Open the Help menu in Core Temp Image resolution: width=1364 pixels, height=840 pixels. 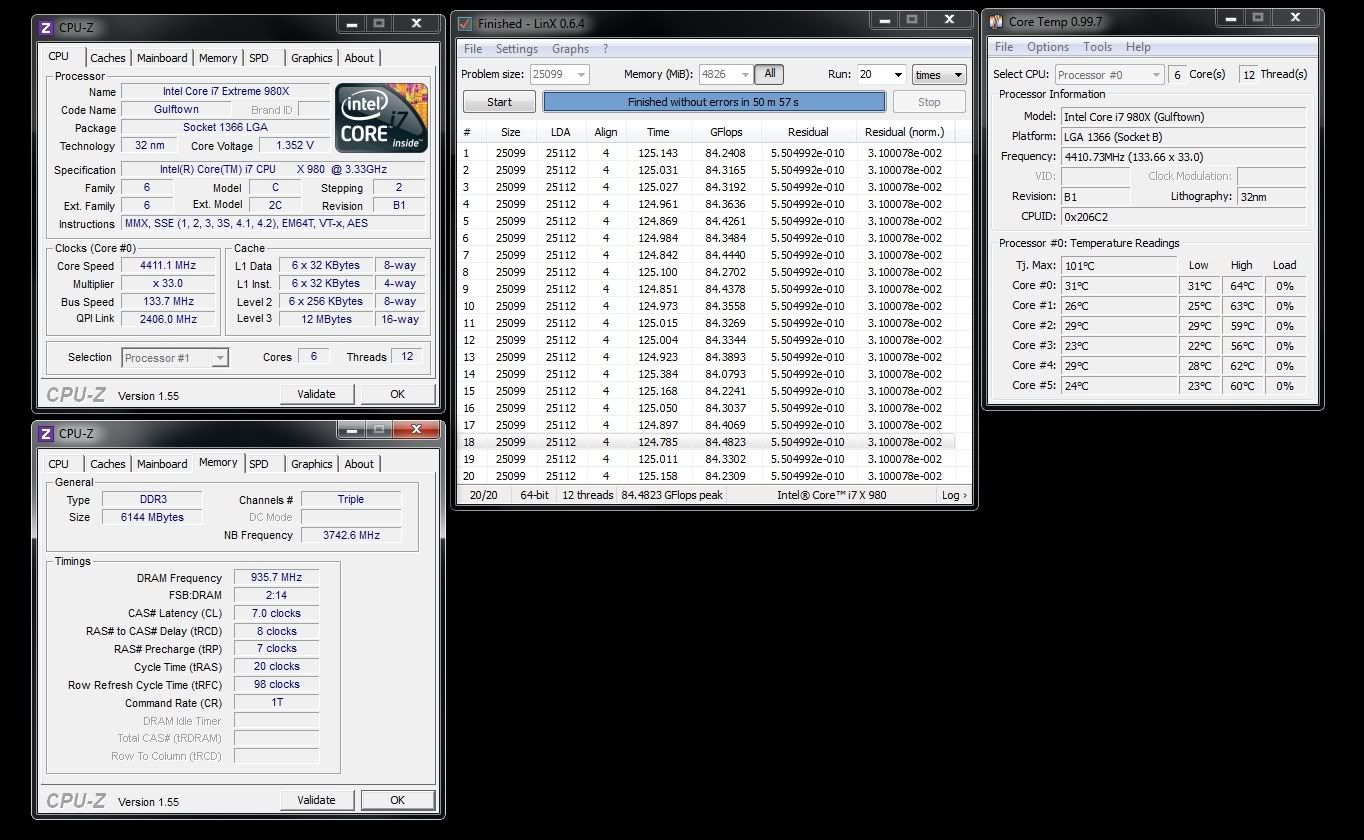(x=1138, y=47)
